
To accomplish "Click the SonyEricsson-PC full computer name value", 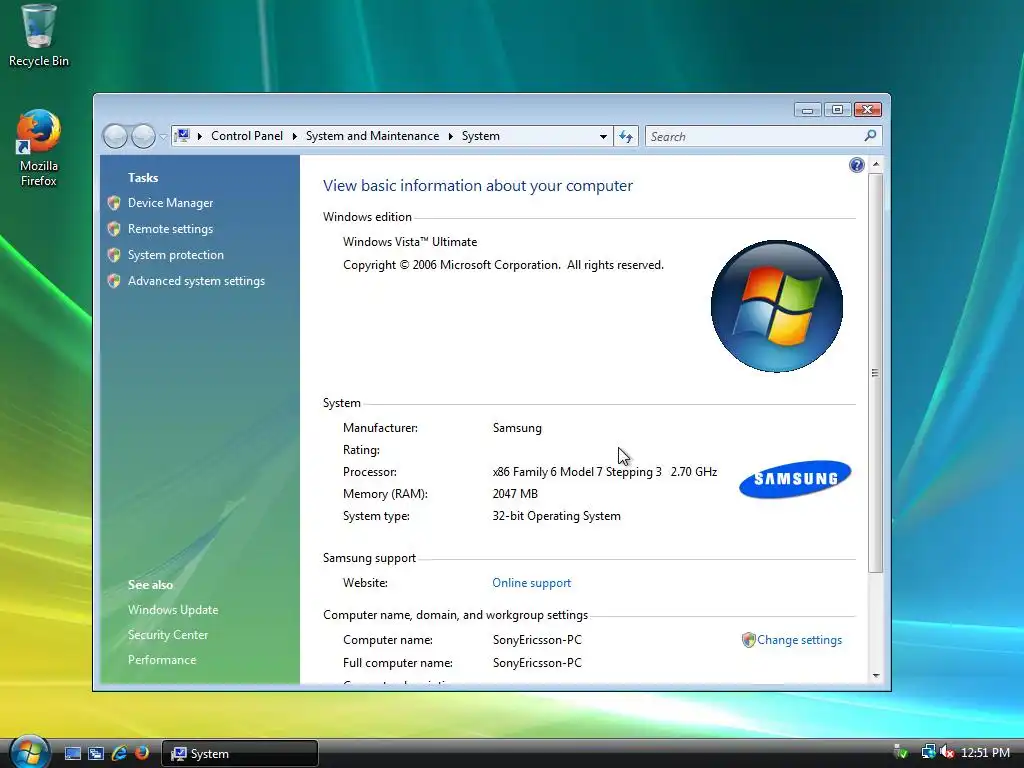I will pos(537,663).
